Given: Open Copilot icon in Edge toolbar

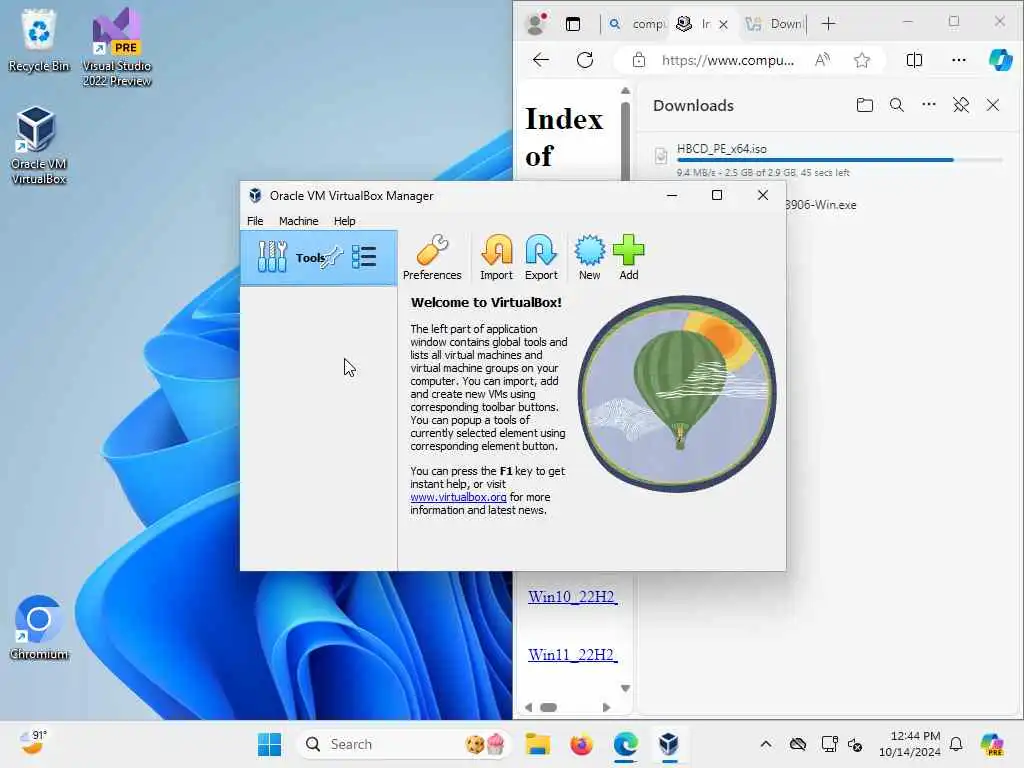Looking at the screenshot, I should (1000, 60).
